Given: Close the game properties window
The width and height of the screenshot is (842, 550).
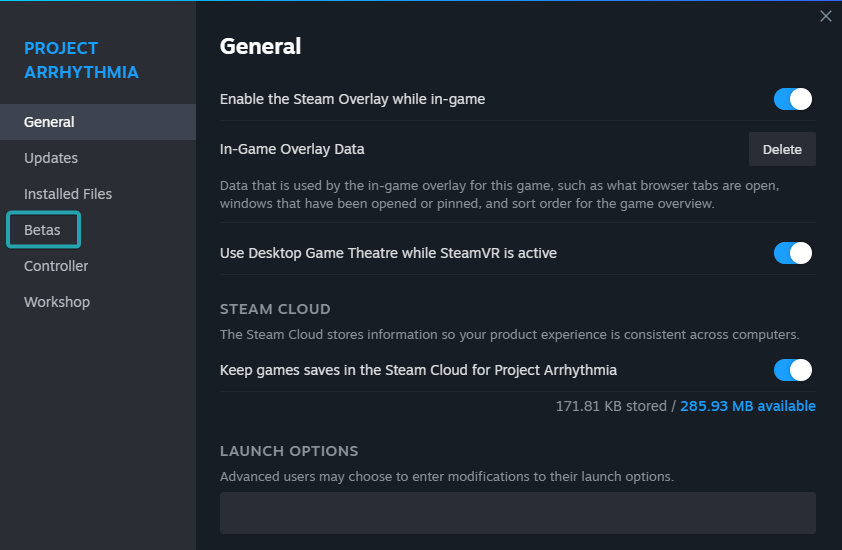Looking at the screenshot, I should pos(825,16).
